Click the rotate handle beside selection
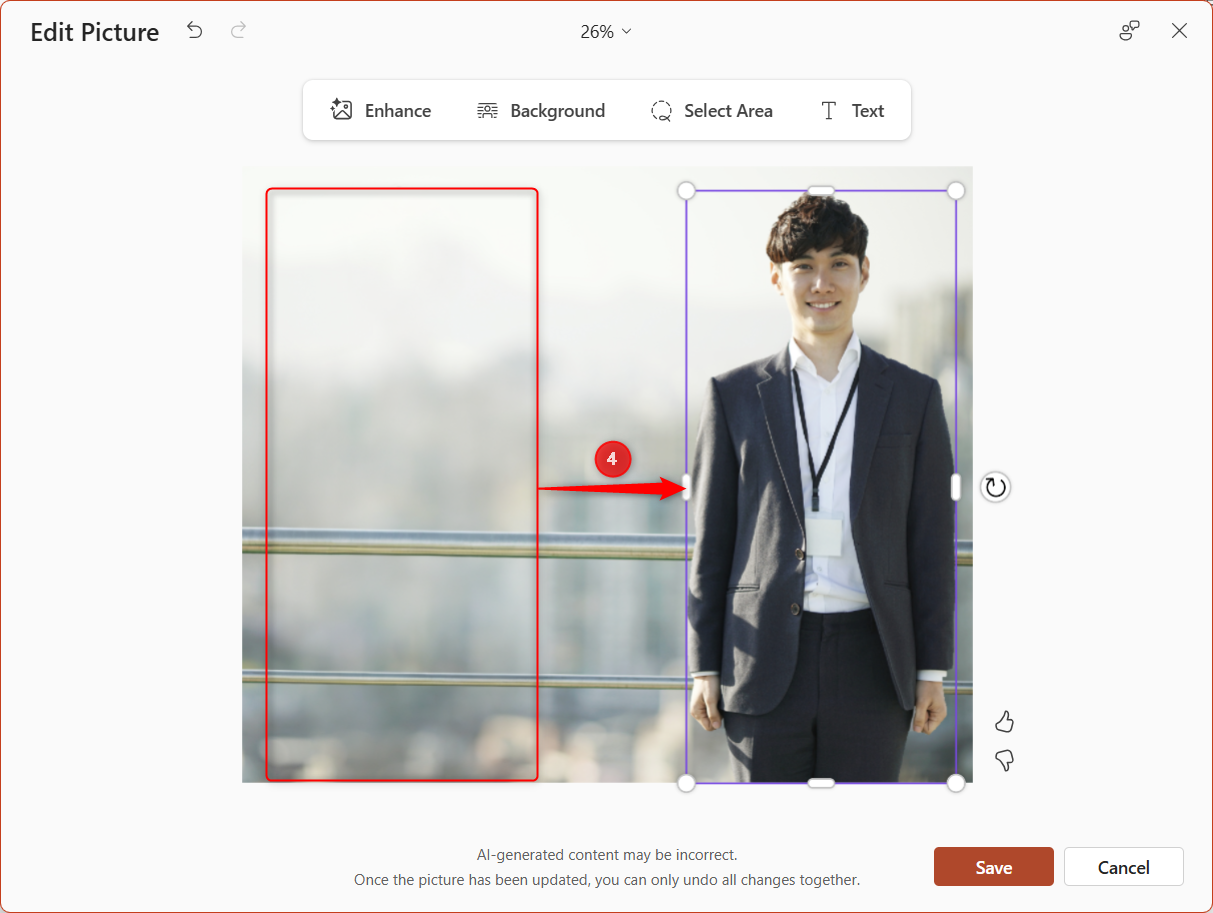Image resolution: width=1213 pixels, height=913 pixels. (x=995, y=487)
